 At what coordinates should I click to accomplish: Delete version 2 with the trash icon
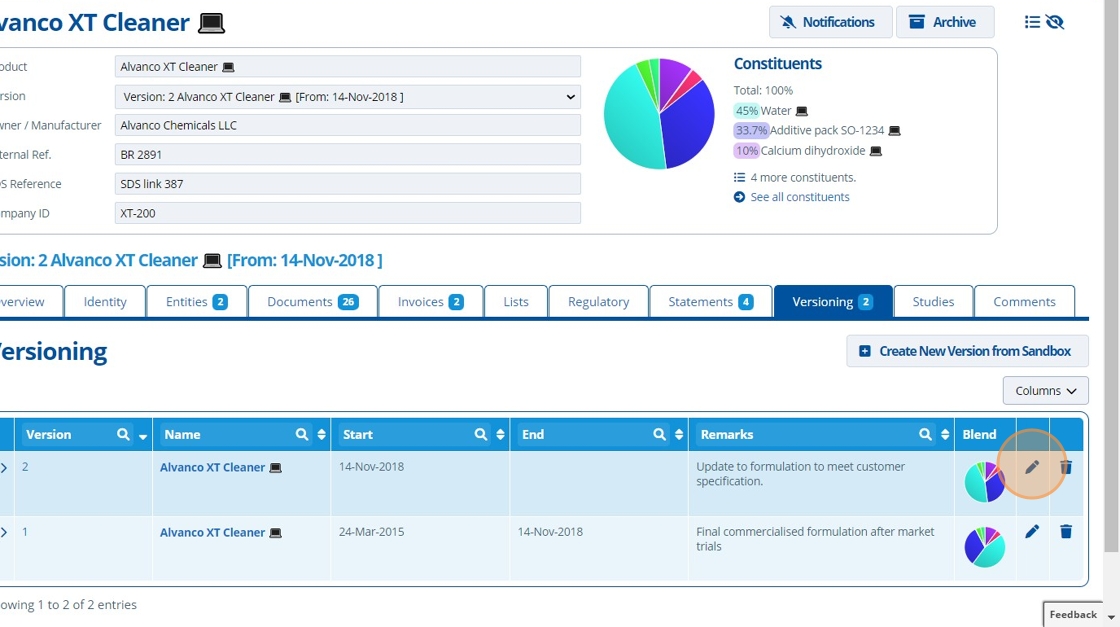(x=1066, y=467)
